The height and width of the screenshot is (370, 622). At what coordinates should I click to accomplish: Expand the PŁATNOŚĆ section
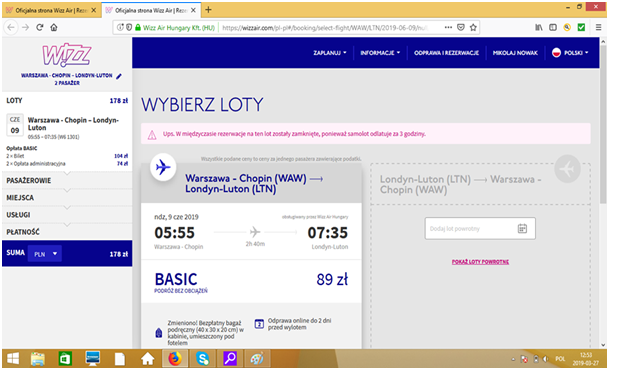[67, 232]
